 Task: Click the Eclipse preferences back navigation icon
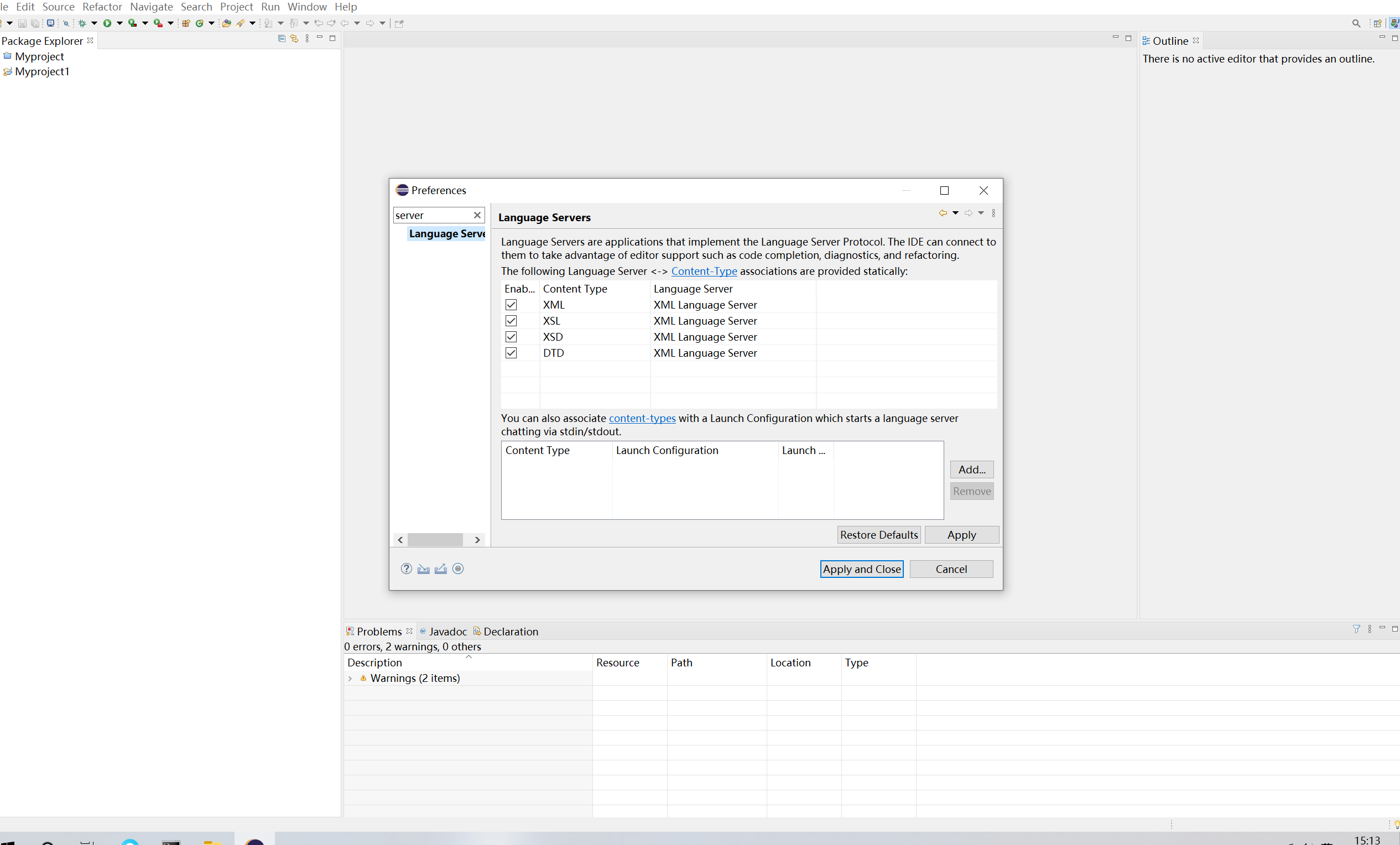pos(943,212)
